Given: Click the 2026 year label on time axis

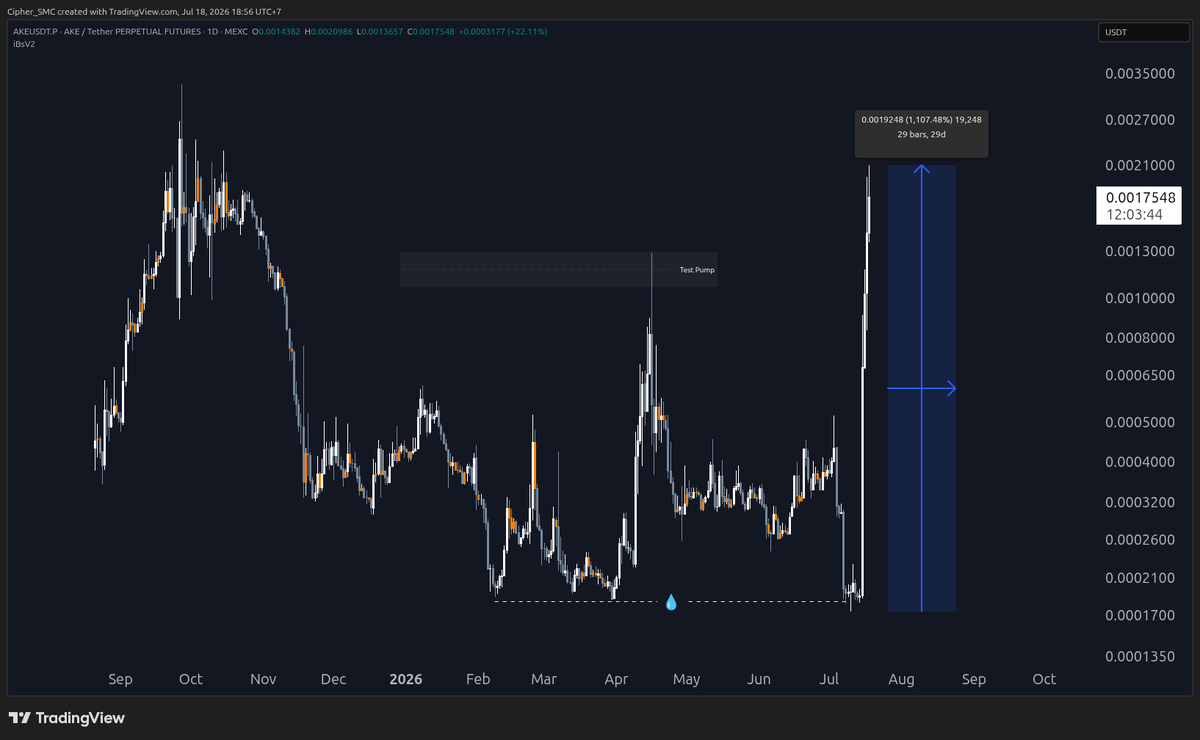Looking at the screenshot, I should [405, 679].
